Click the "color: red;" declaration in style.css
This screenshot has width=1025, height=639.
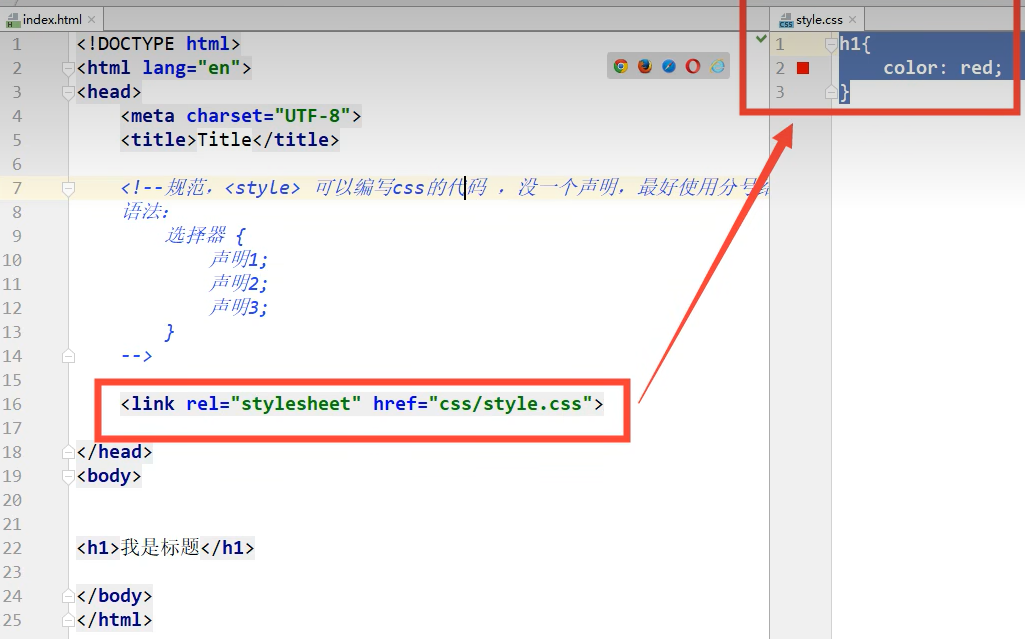942,68
